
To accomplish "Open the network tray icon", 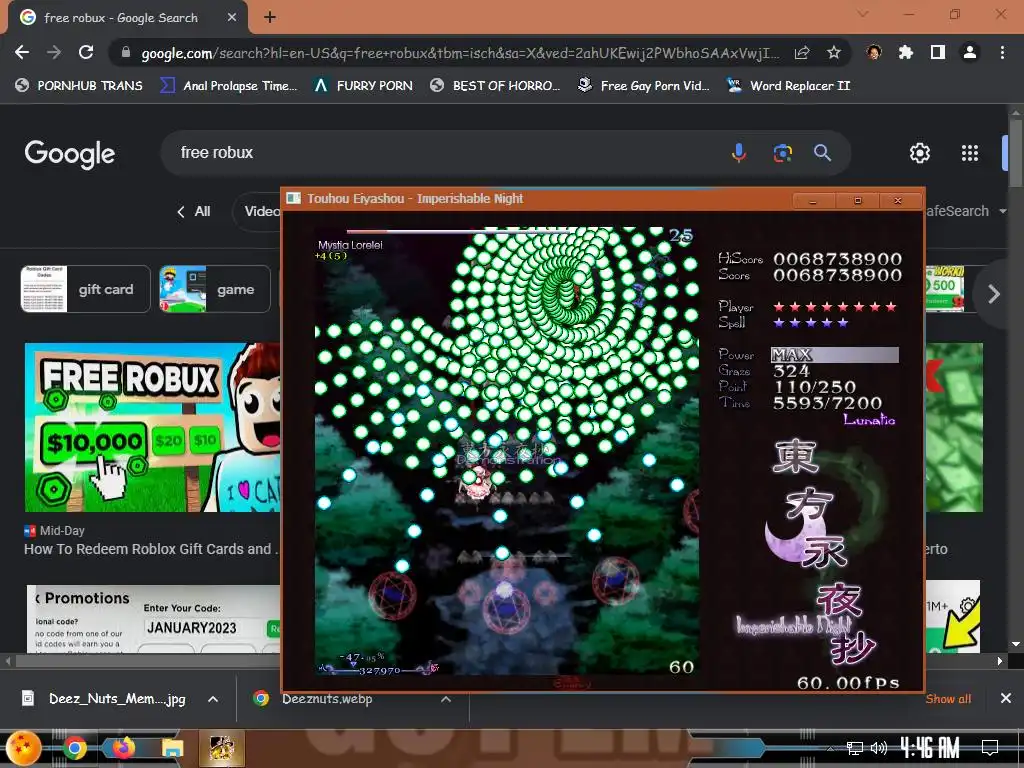I will point(854,748).
